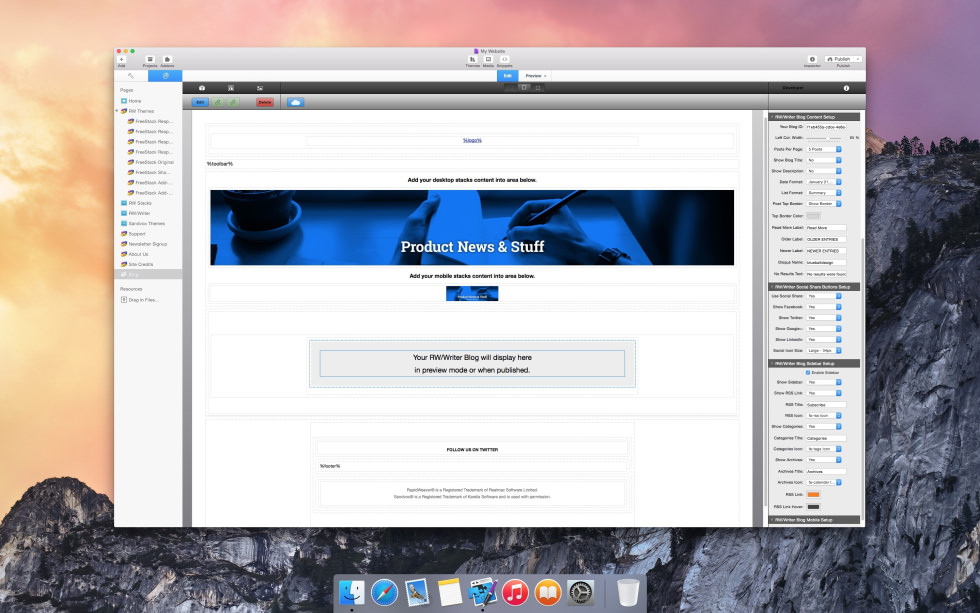The width and height of the screenshot is (980, 613).
Task: Open the Themes browser icon
Action: coord(472,59)
